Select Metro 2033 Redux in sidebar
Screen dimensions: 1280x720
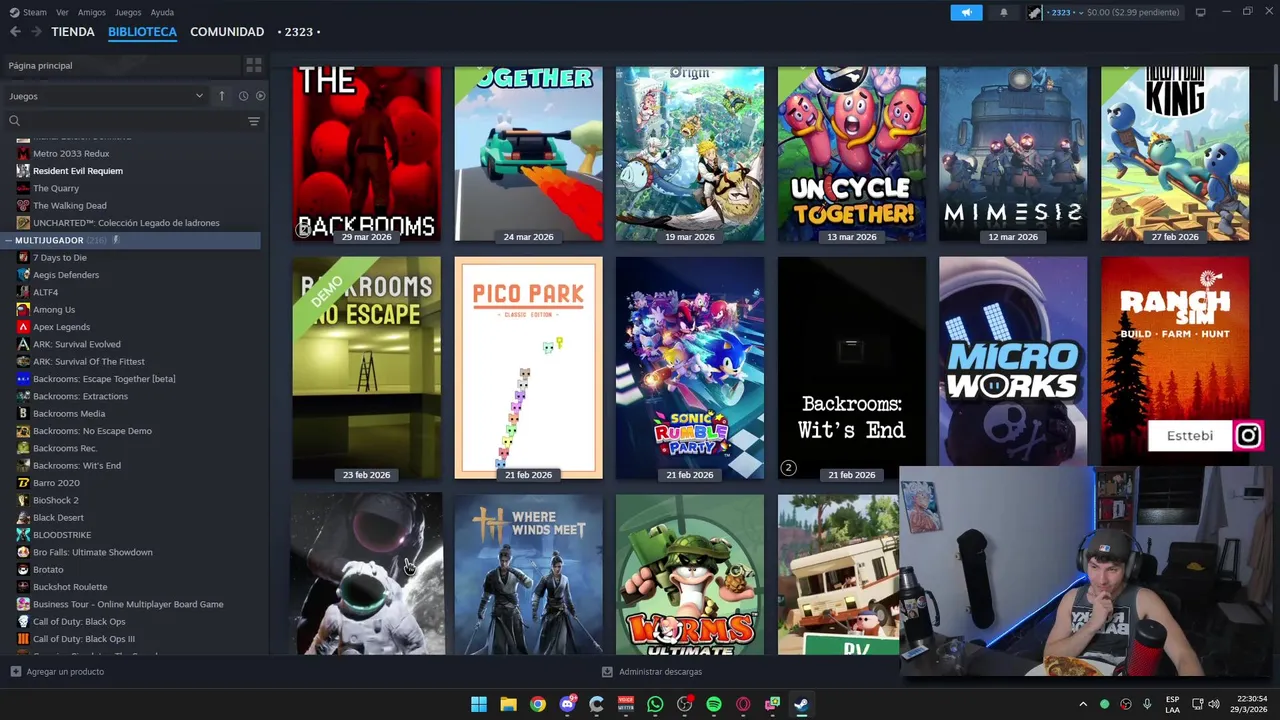(x=71, y=154)
